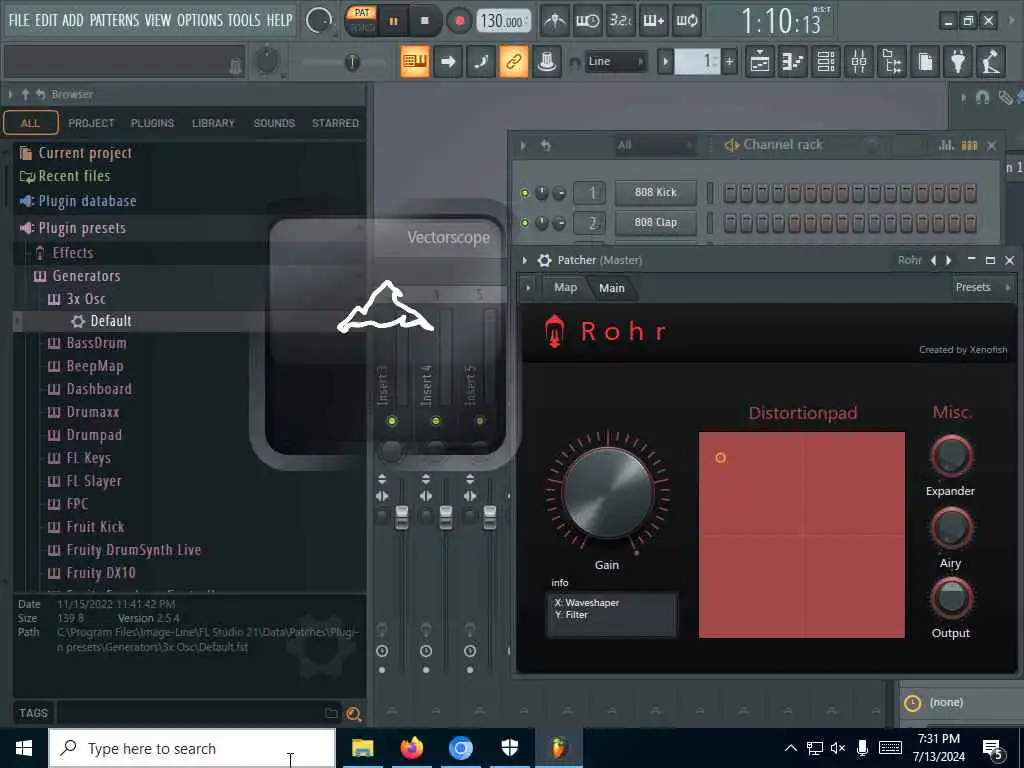Click the tempo tapper icon
The image size is (1024, 768).
coord(991,62)
